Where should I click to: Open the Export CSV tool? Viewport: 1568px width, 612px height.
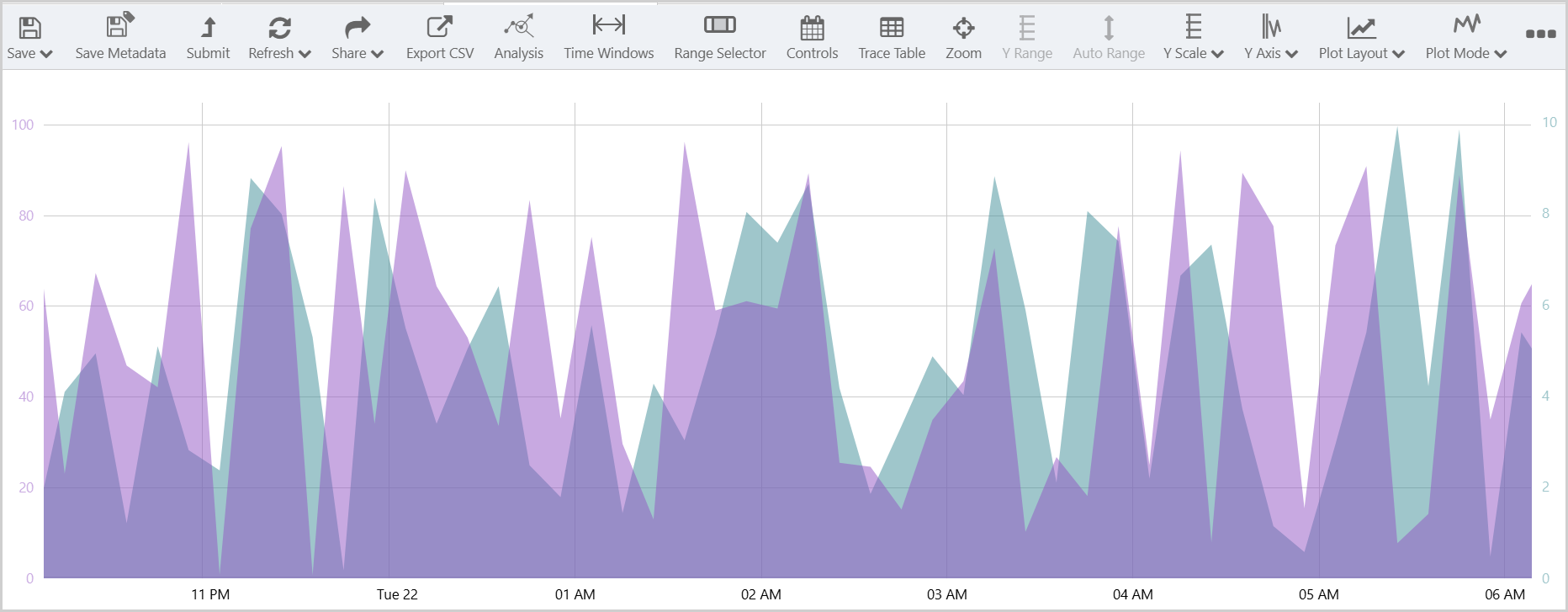click(x=439, y=38)
